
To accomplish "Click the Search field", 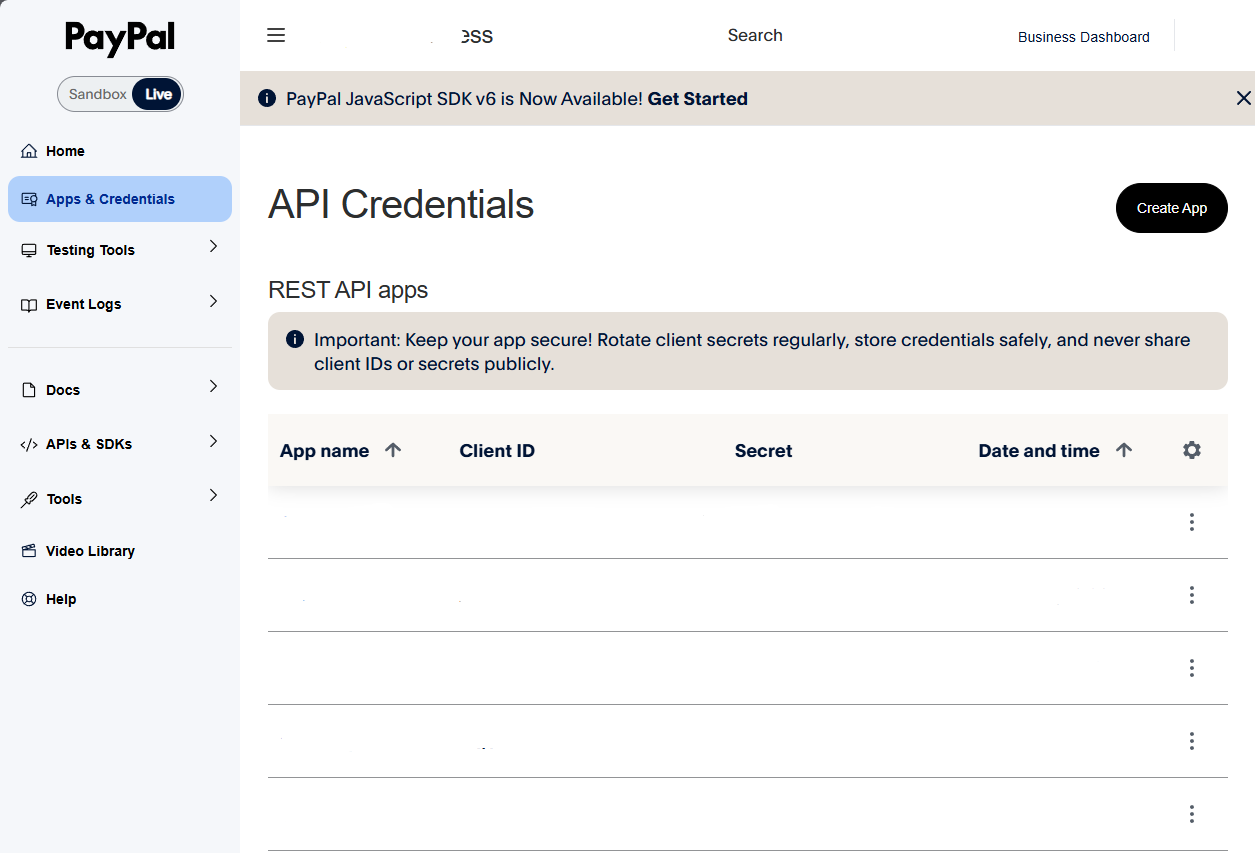I will 754,36.
